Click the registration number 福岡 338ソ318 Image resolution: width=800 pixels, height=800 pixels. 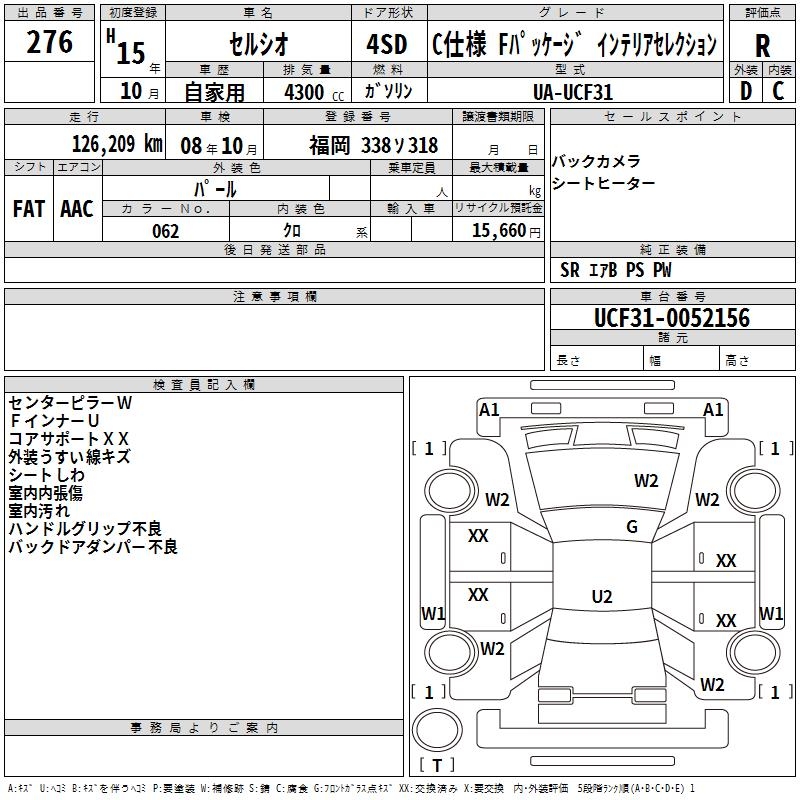373,145
